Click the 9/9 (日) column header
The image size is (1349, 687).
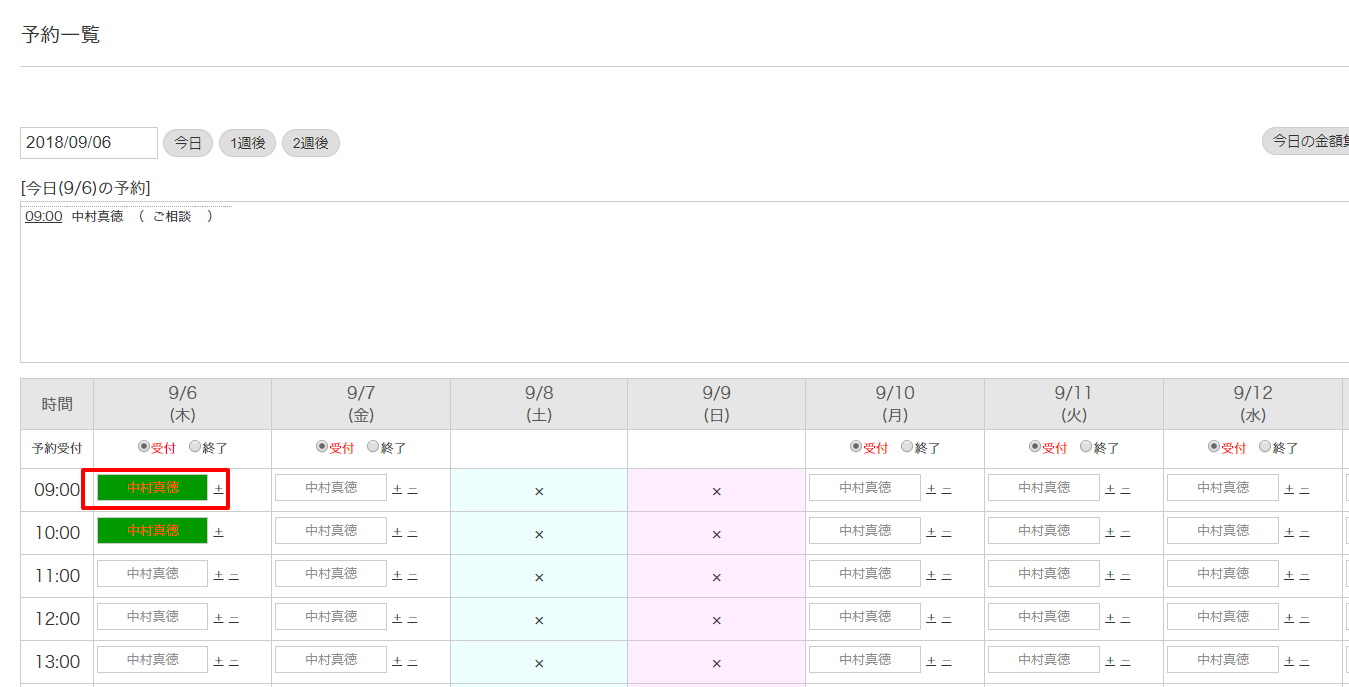tap(717, 404)
